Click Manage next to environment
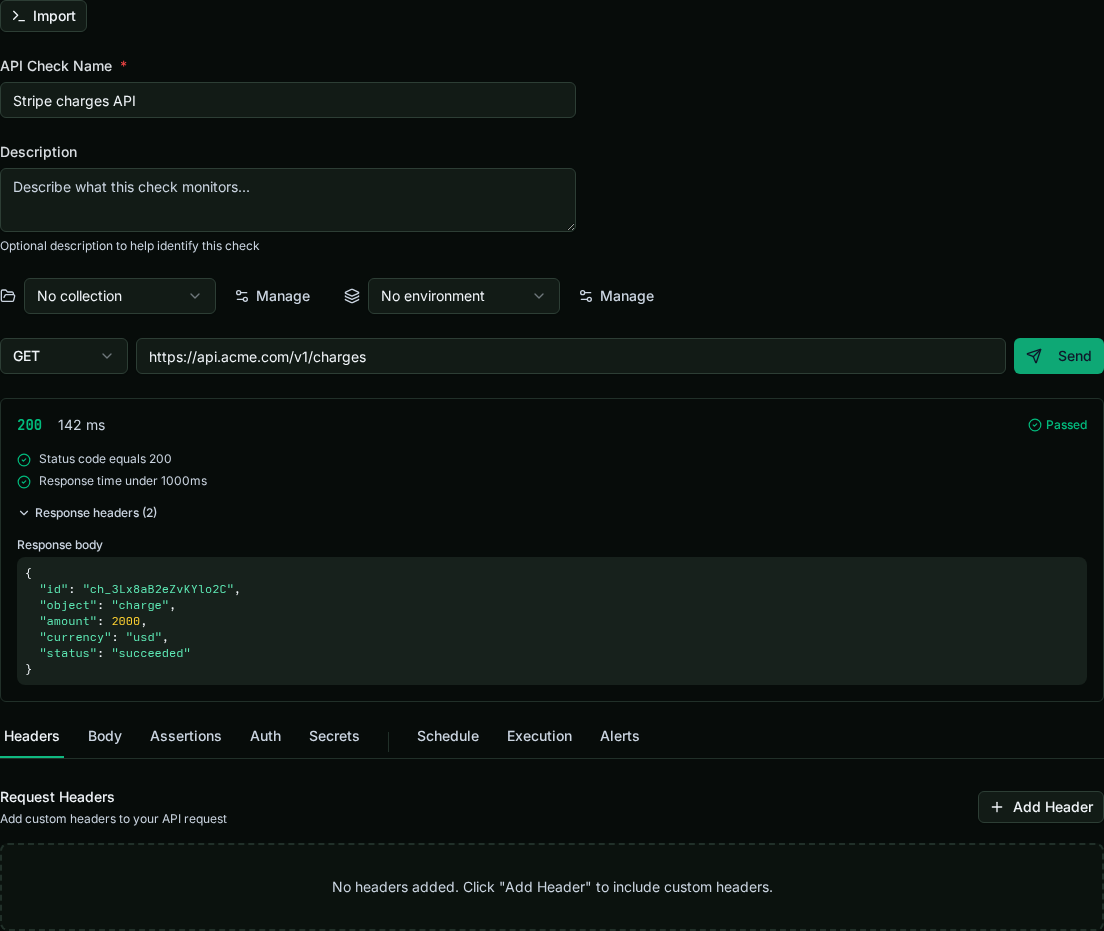The width and height of the screenshot is (1104, 931). pyautogui.click(x=616, y=296)
